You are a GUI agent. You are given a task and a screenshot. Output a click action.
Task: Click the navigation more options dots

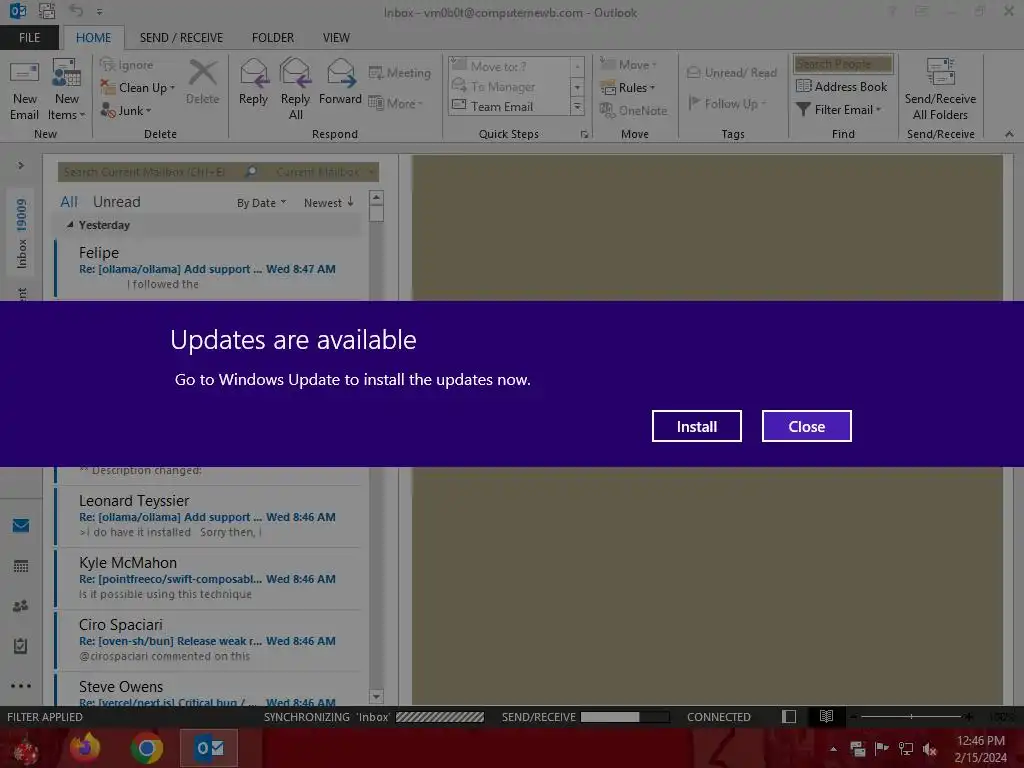pyautogui.click(x=21, y=686)
